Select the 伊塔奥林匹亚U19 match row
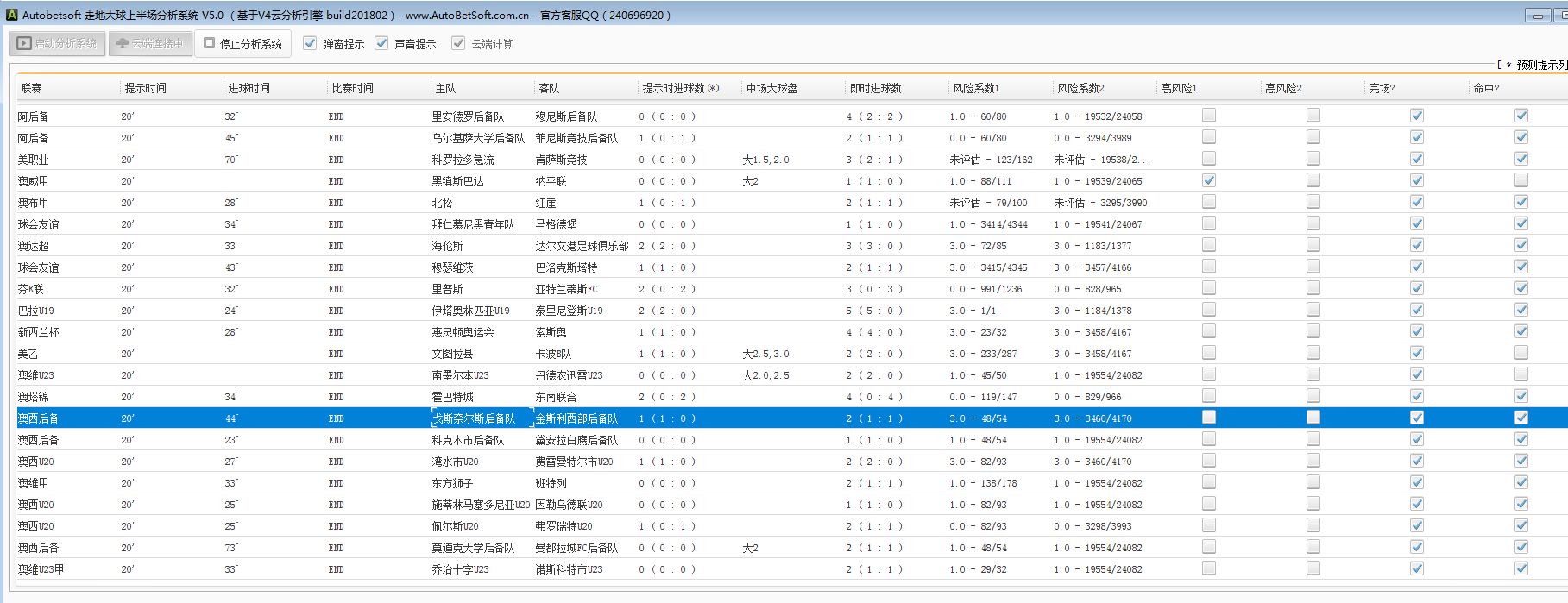The height and width of the screenshot is (603, 1568). (x=470, y=311)
